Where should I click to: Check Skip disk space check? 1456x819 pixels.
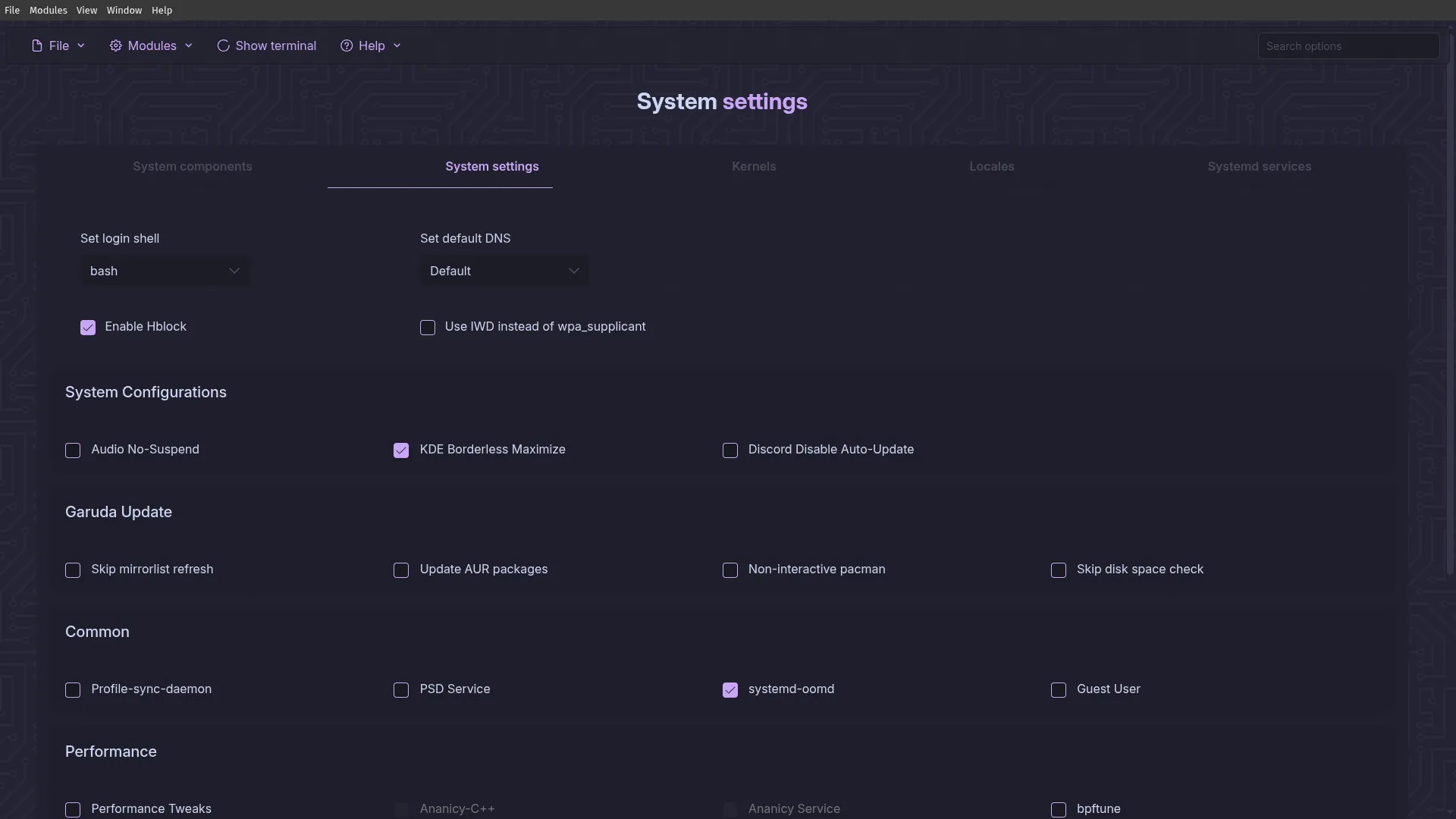1059,570
